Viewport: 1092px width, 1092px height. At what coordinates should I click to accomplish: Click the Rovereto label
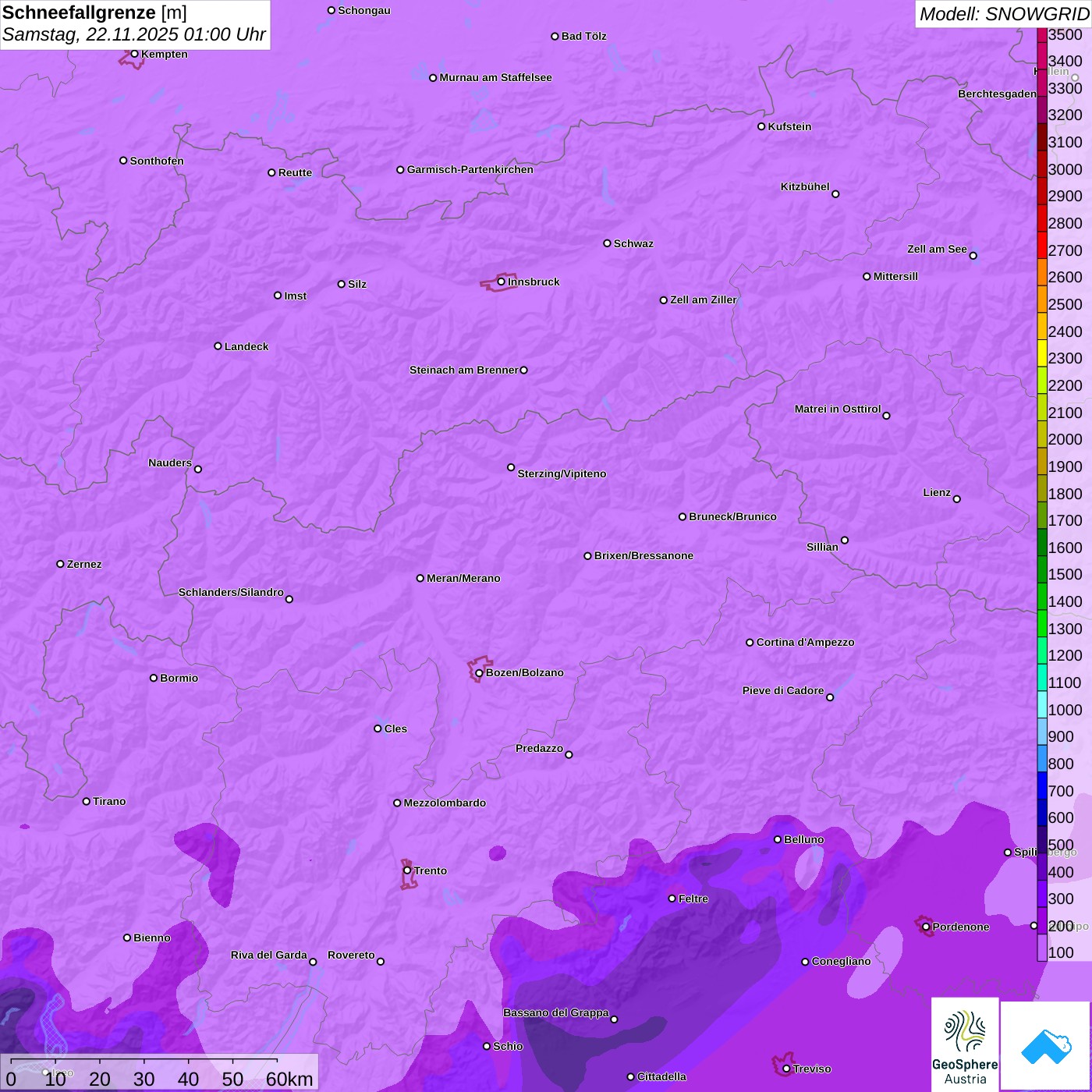[352, 955]
